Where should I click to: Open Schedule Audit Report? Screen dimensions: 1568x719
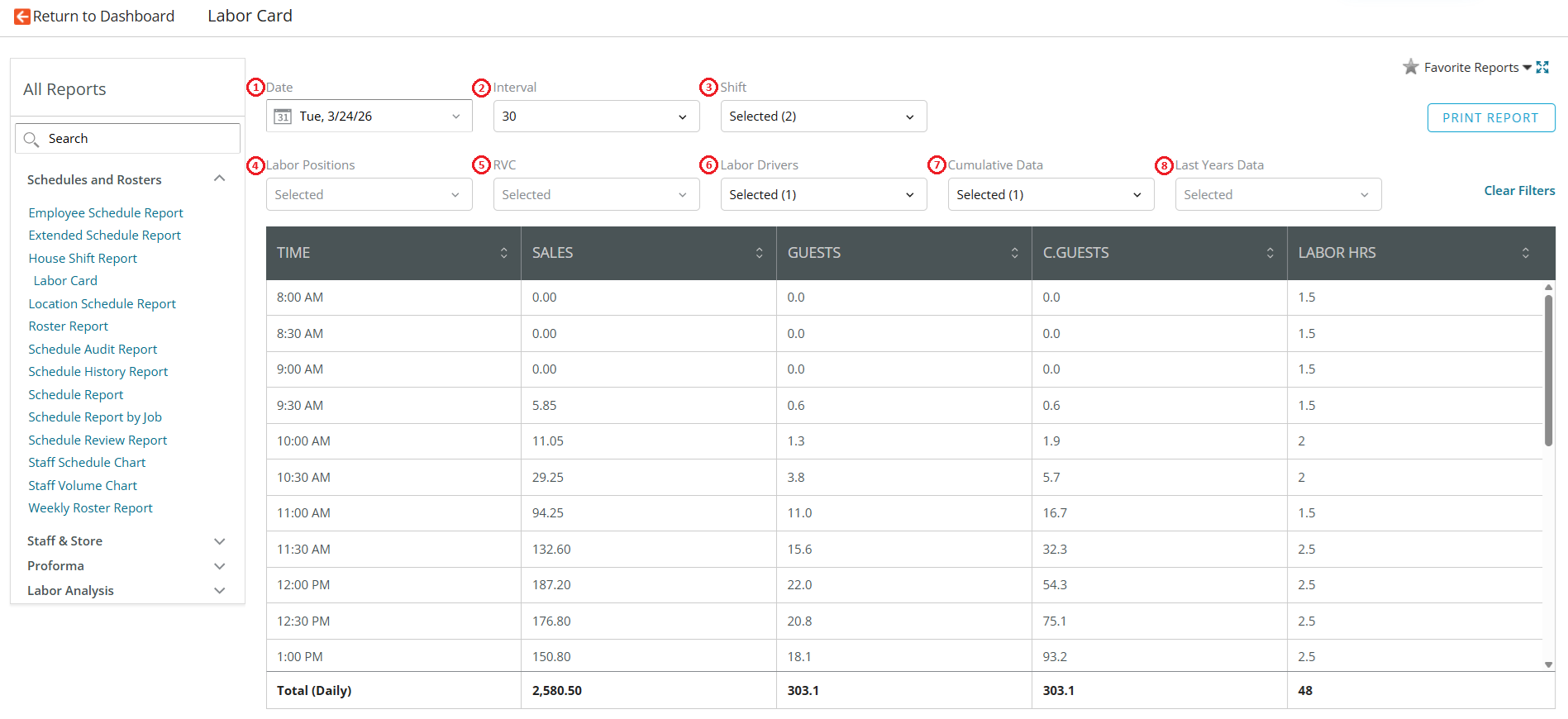point(93,350)
